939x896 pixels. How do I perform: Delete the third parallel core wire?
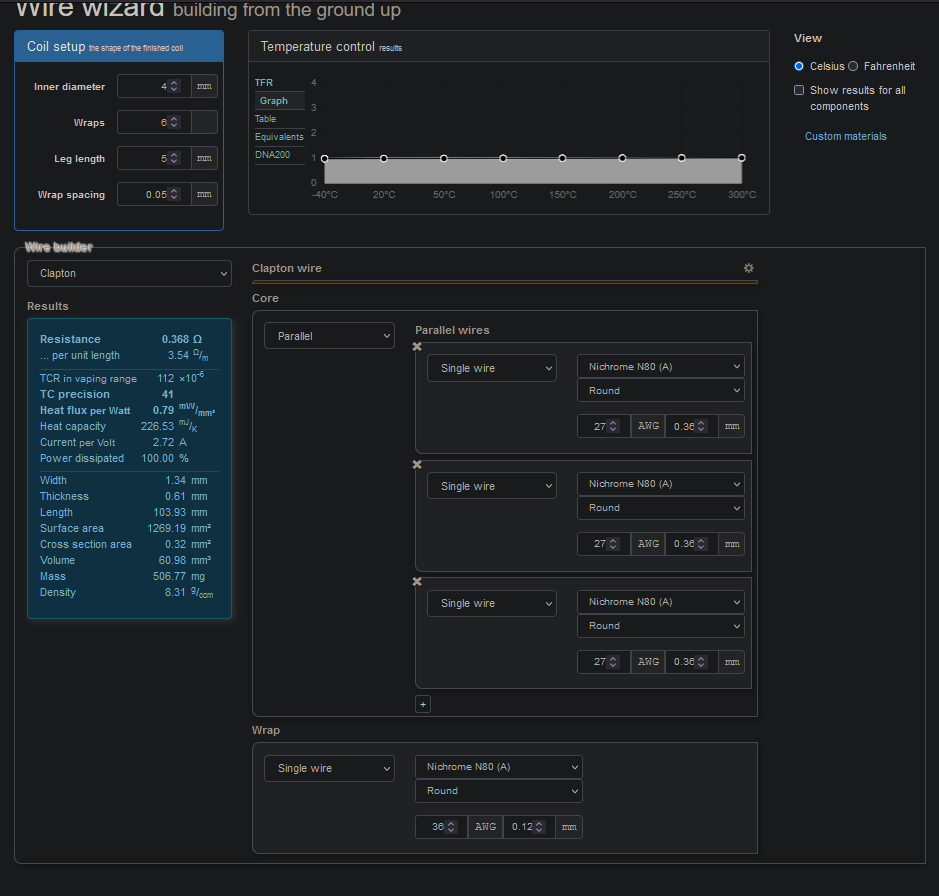pos(417,582)
